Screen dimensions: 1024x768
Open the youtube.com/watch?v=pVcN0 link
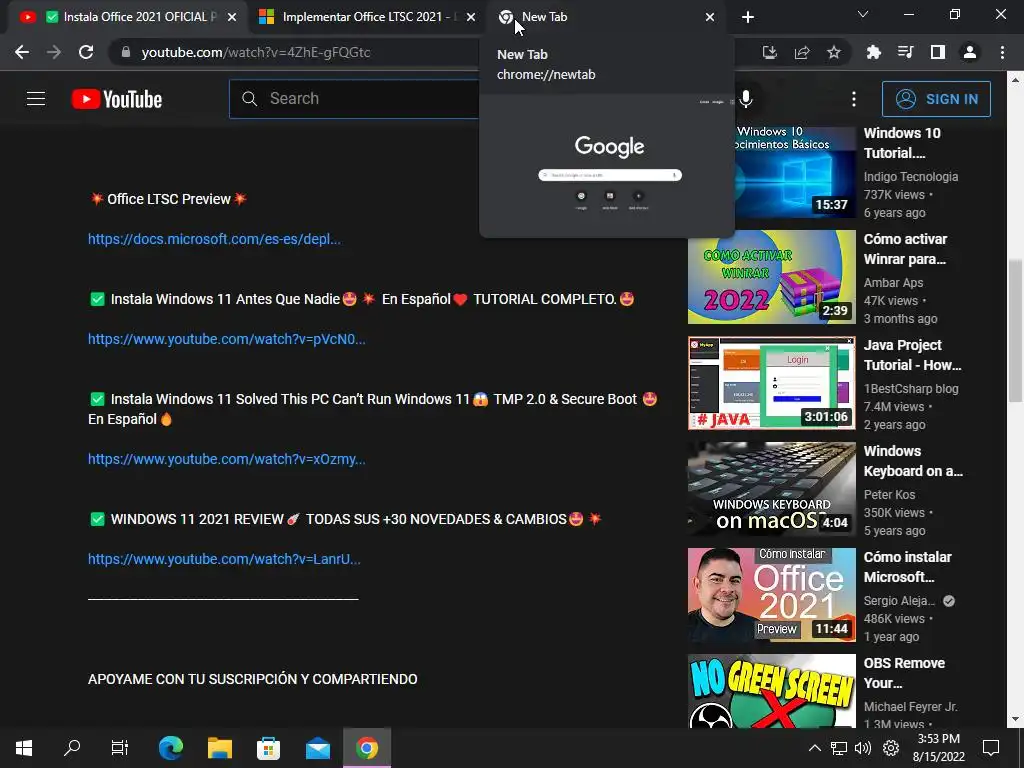tap(227, 339)
